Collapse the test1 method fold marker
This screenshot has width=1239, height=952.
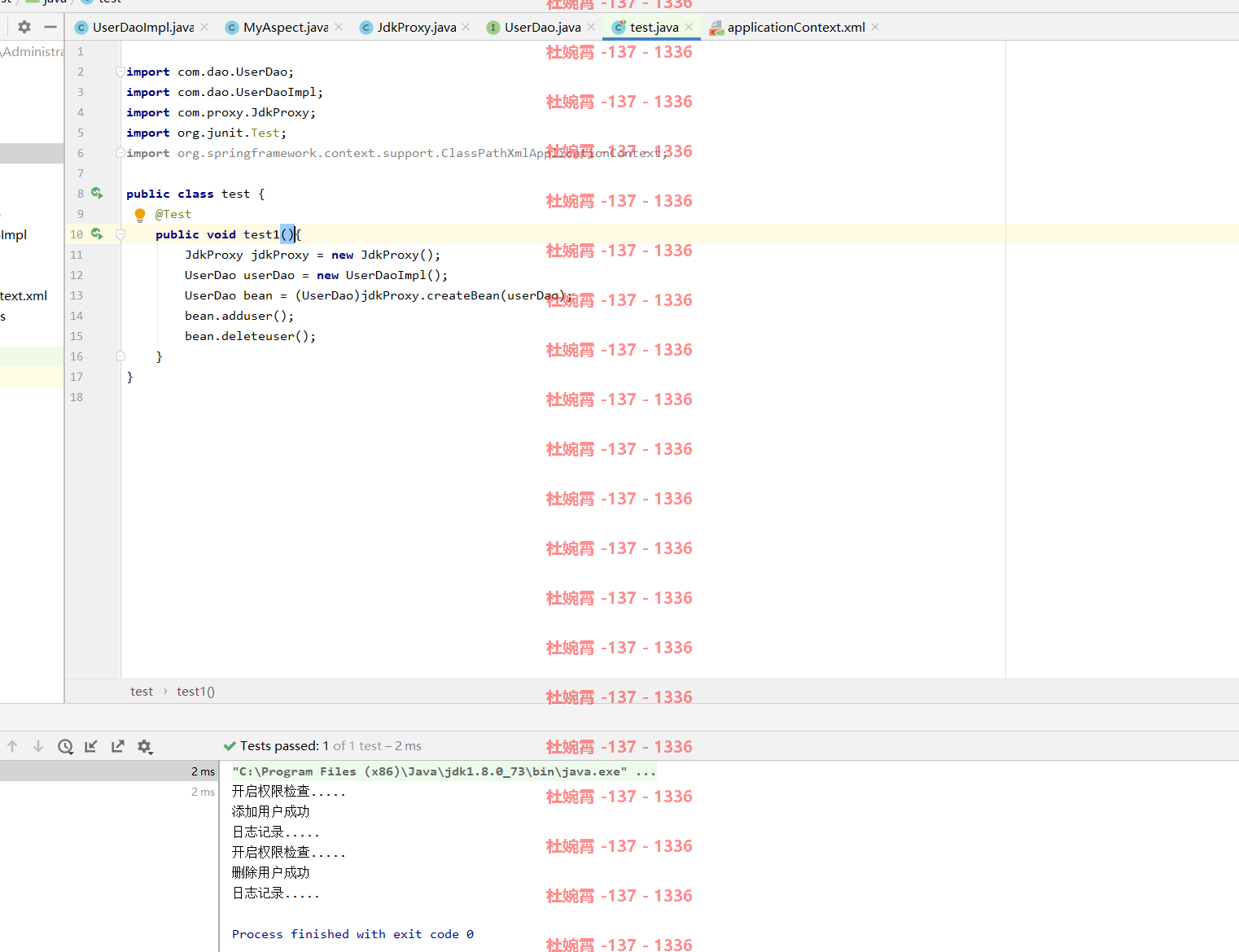pyautogui.click(x=120, y=234)
